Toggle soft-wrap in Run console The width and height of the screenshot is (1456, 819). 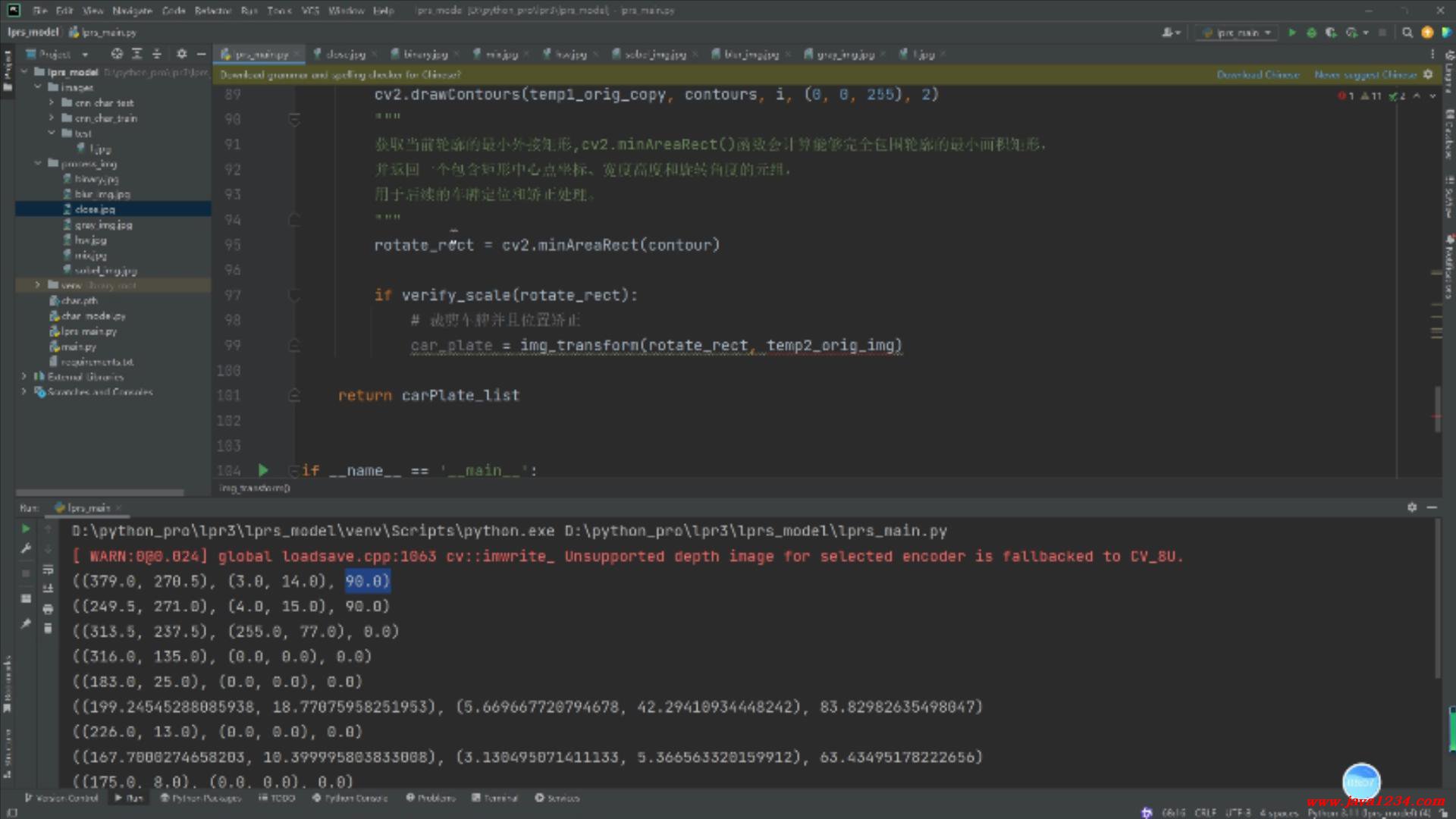[48, 569]
